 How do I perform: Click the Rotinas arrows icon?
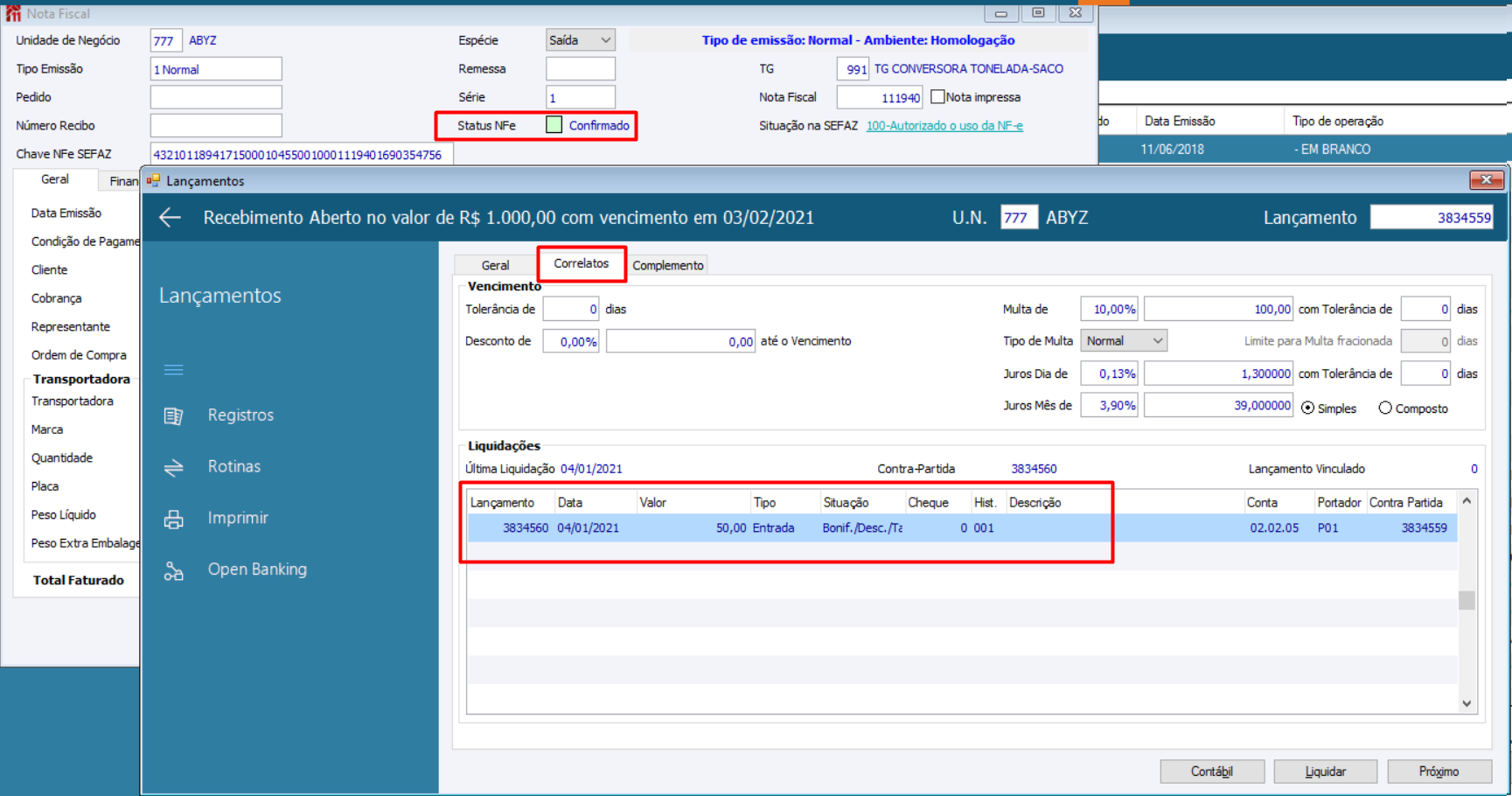tap(174, 467)
